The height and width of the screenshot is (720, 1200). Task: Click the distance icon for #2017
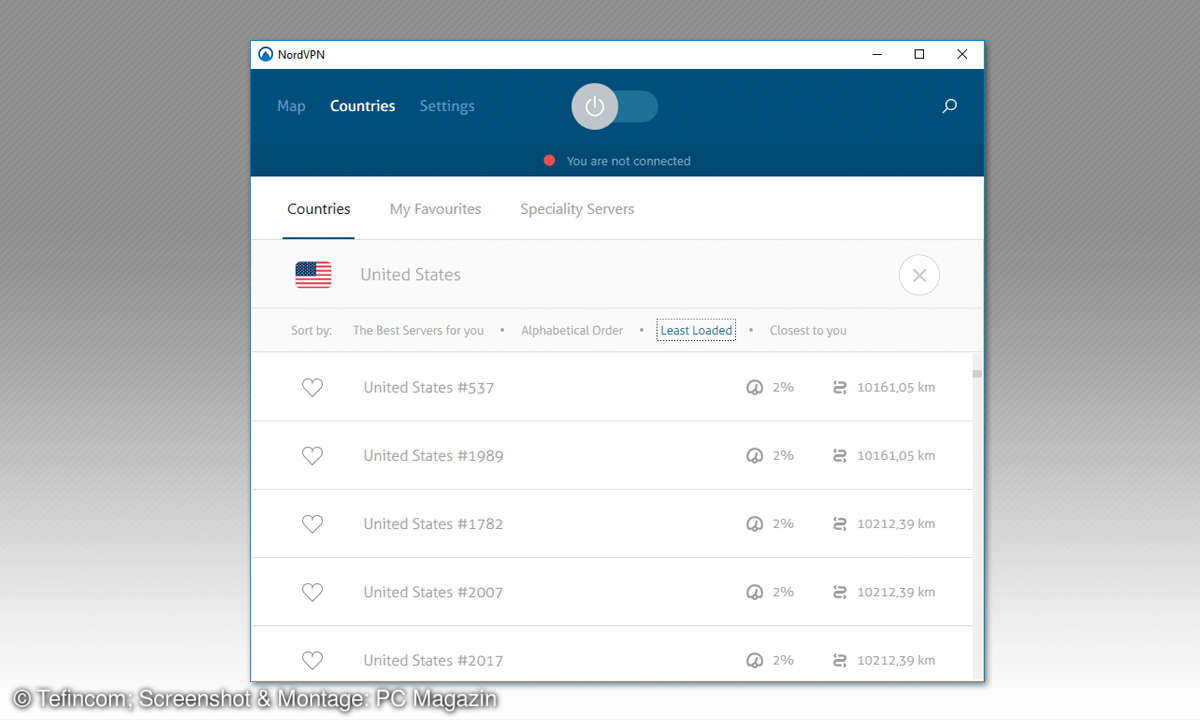point(840,660)
